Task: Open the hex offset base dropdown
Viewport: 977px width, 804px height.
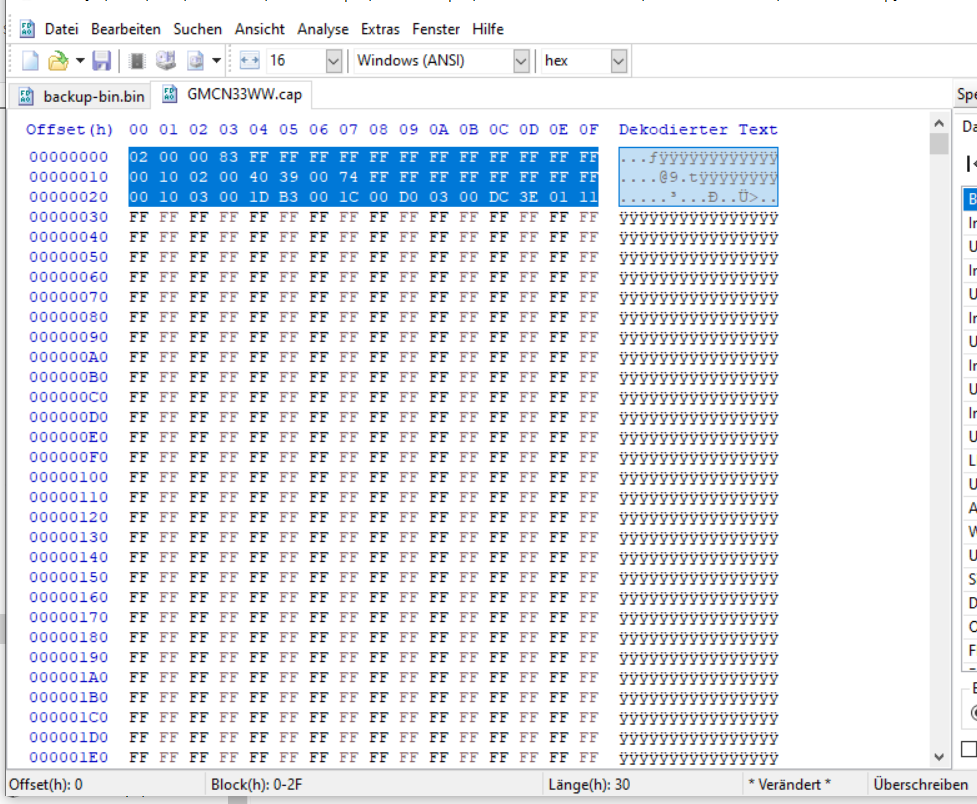Action: [618, 61]
